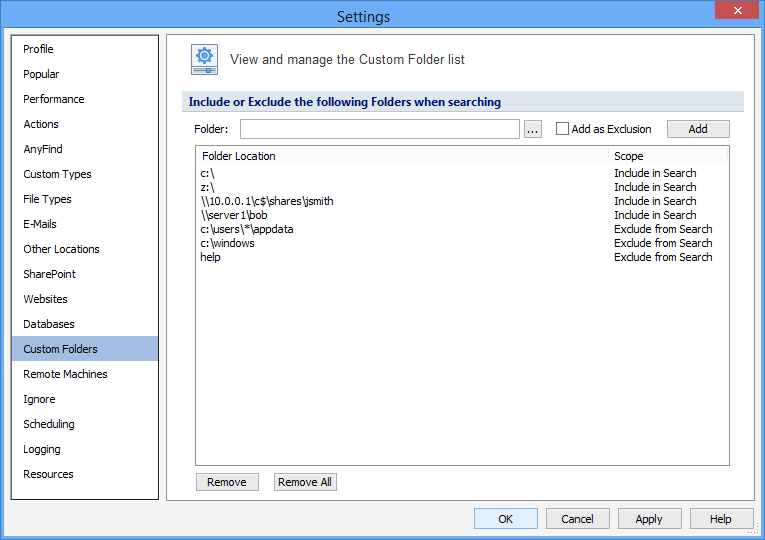Select AnyFind in the sidebar
This screenshot has width=765, height=540.
[x=43, y=149]
